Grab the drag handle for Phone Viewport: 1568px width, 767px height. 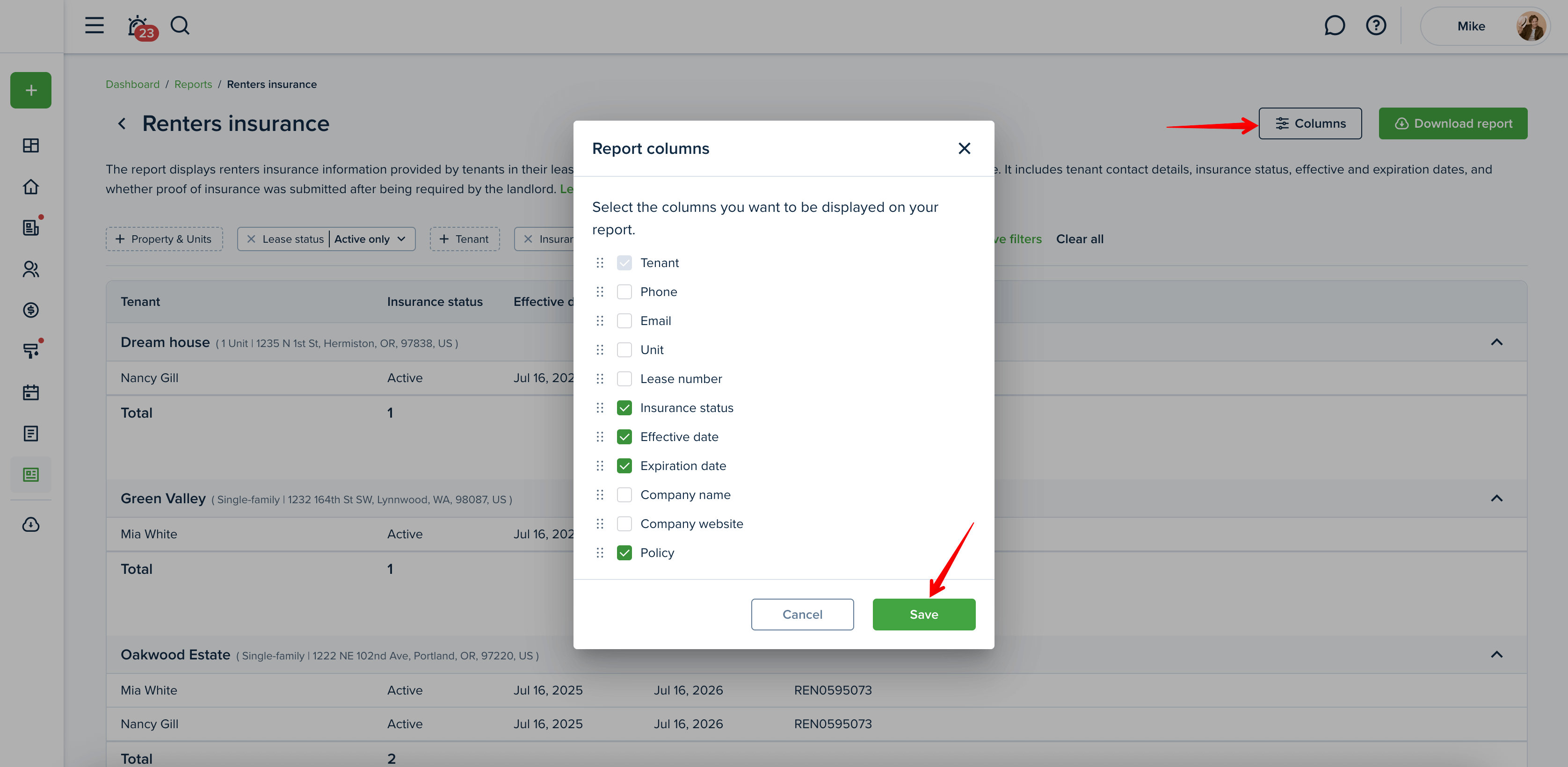tap(600, 292)
